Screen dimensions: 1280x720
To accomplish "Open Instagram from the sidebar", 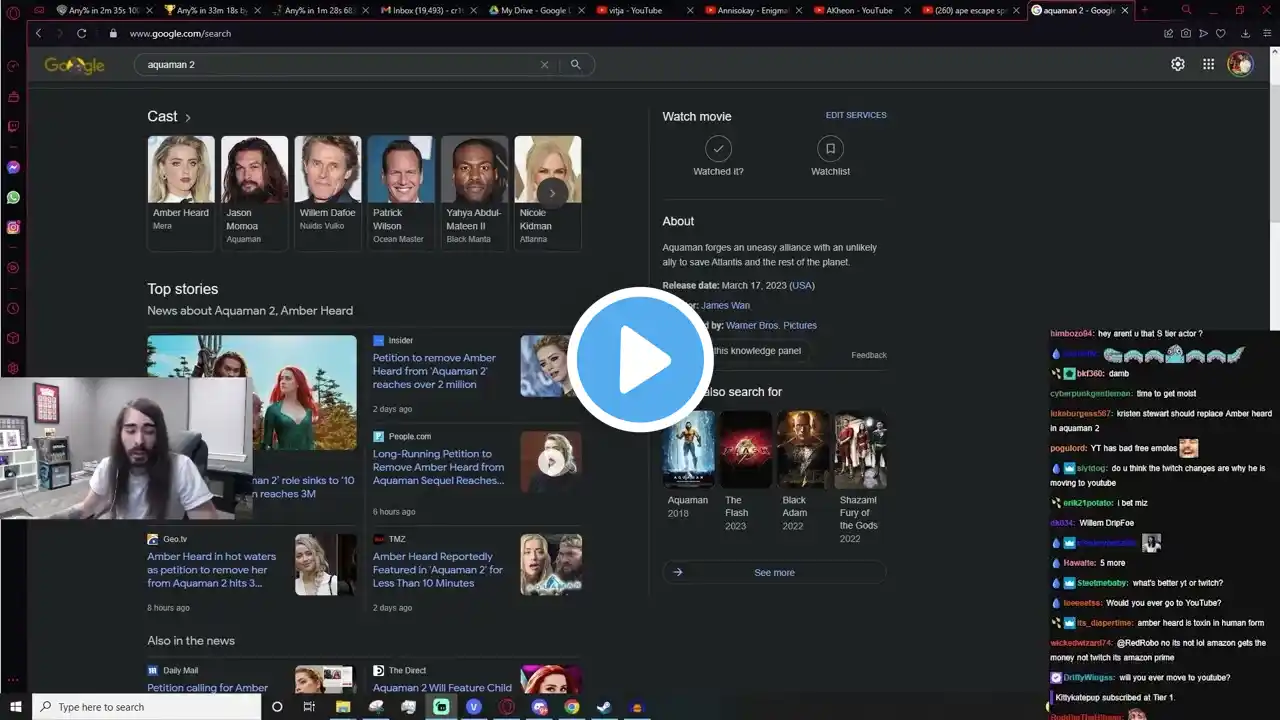I will (13, 228).
